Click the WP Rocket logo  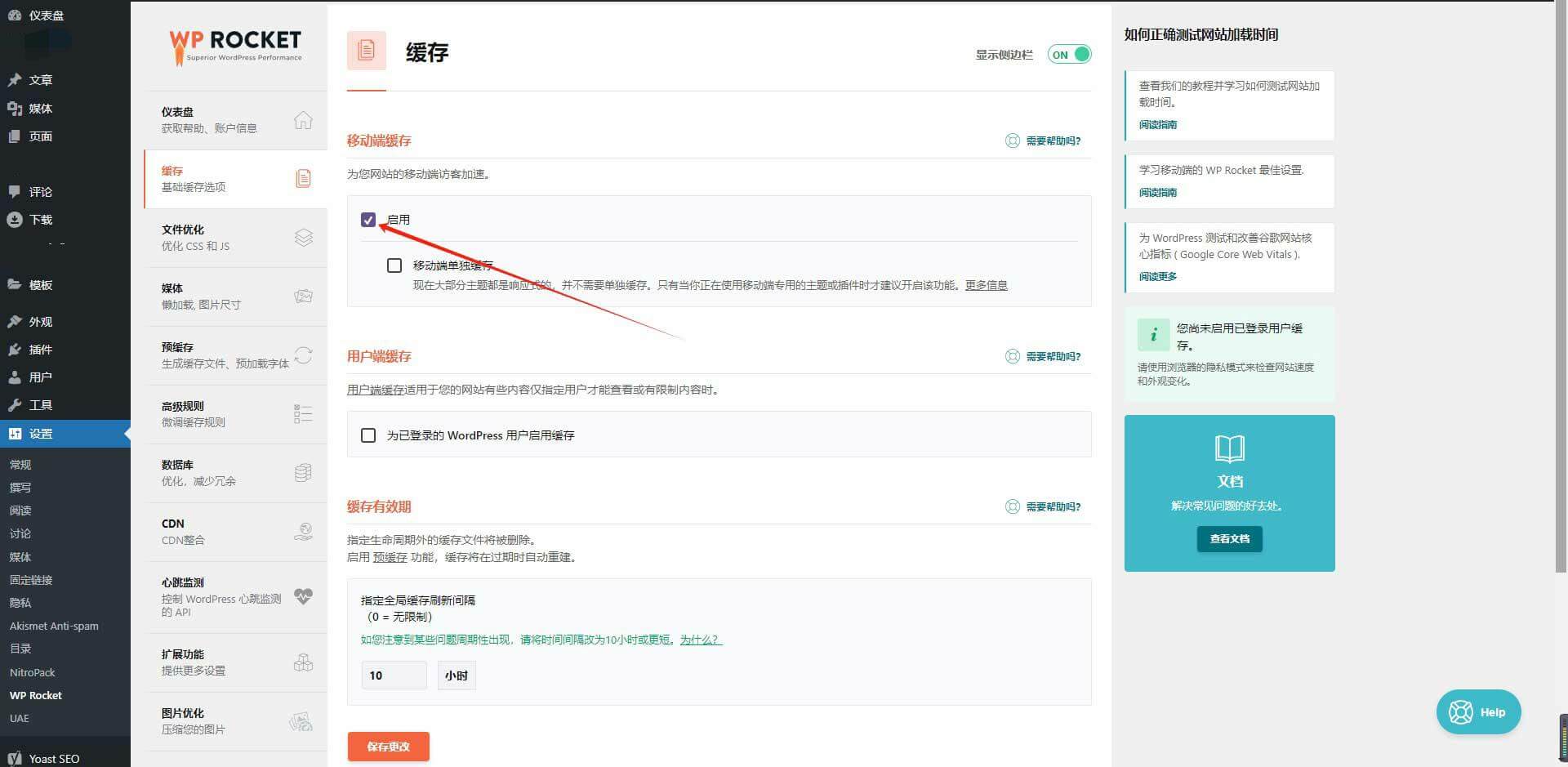[x=235, y=47]
